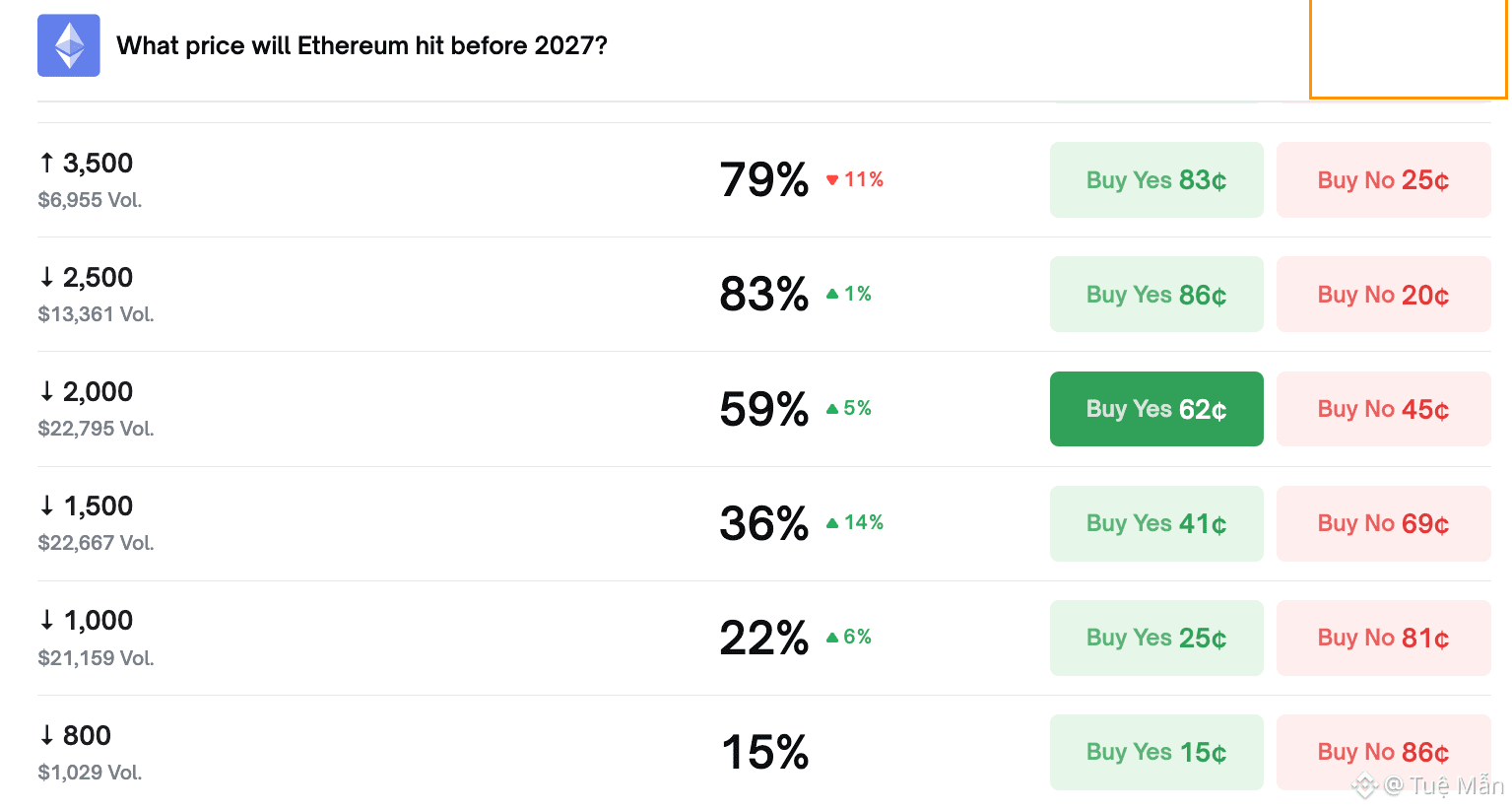This screenshot has height=810, width=1512.
Task: Click the down arrow beside 2,500
Action: 46,278
